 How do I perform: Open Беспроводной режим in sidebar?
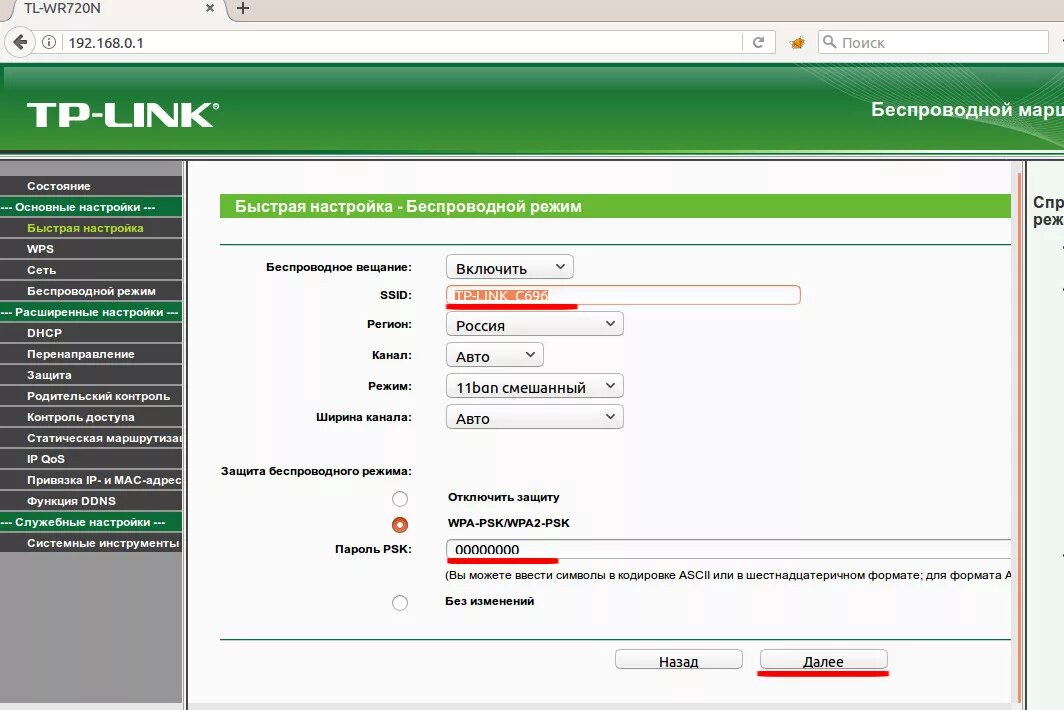91,291
